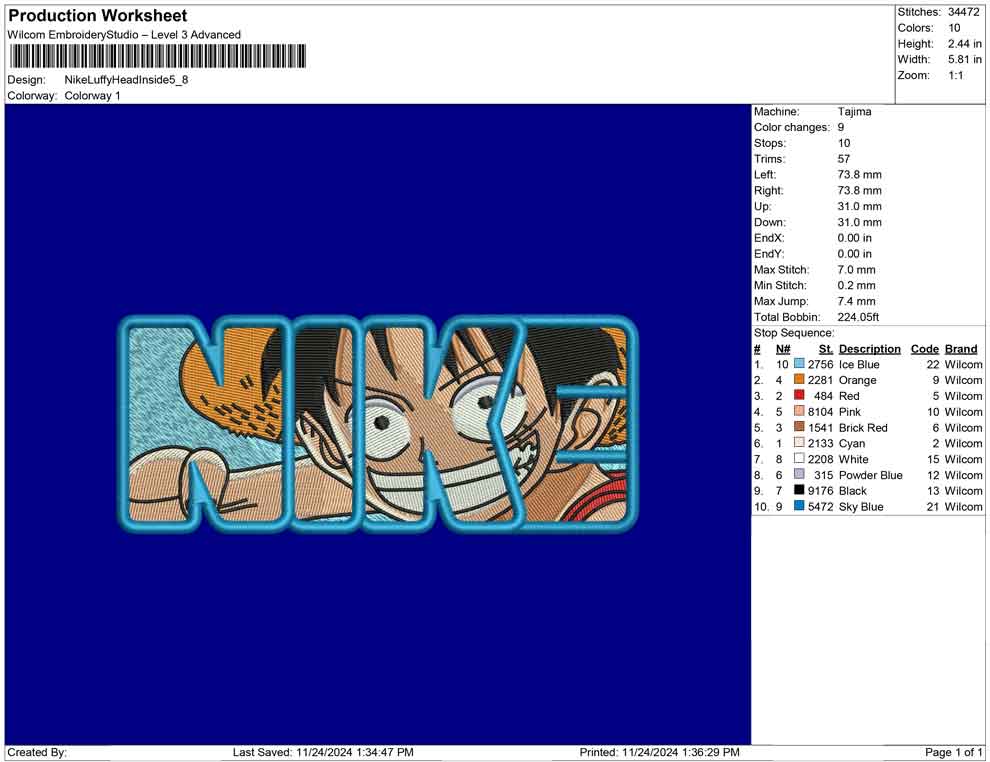Click the Stop Sequence label

pyautogui.click(x=794, y=332)
